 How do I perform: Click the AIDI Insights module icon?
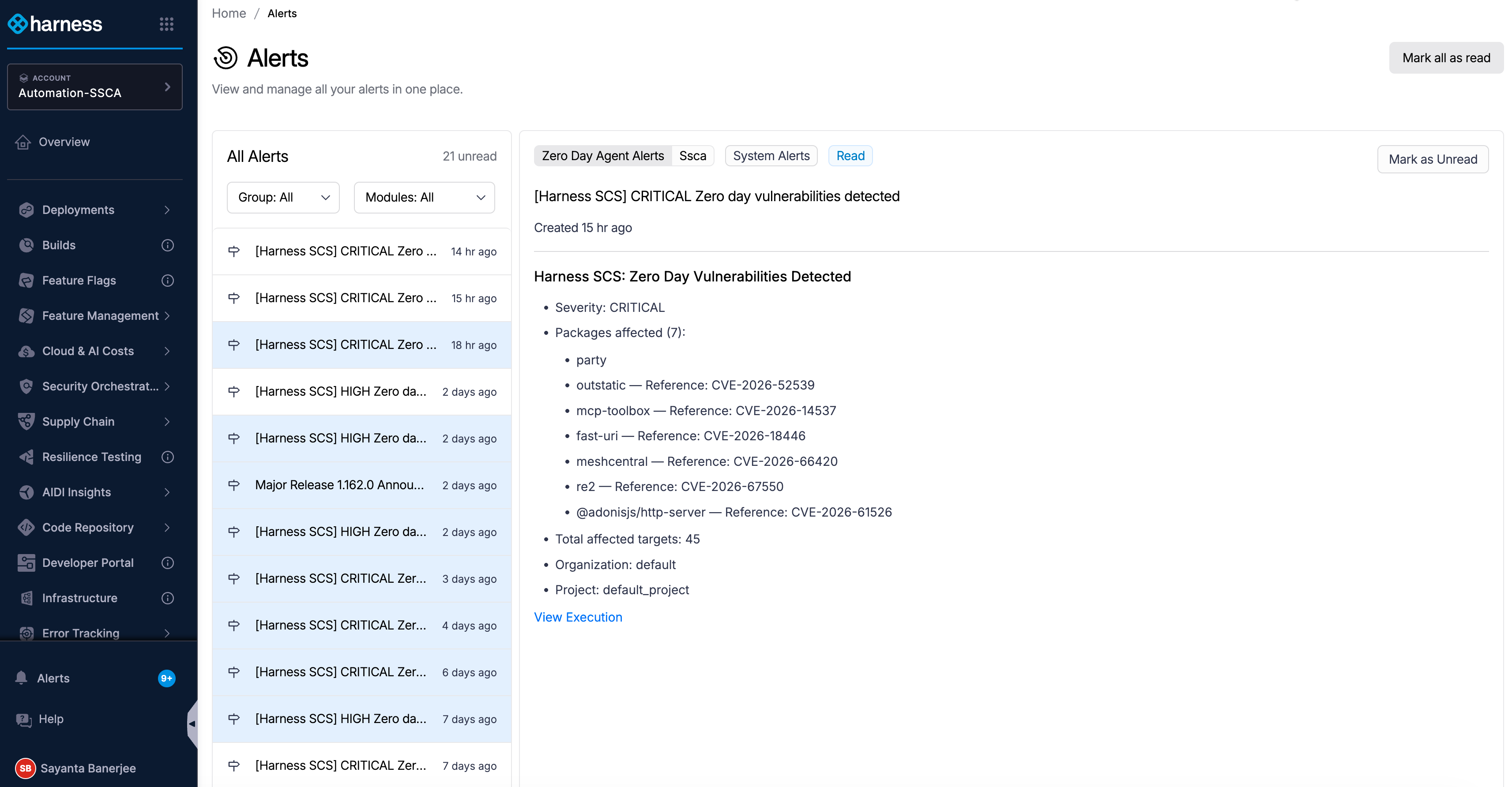[x=26, y=492]
